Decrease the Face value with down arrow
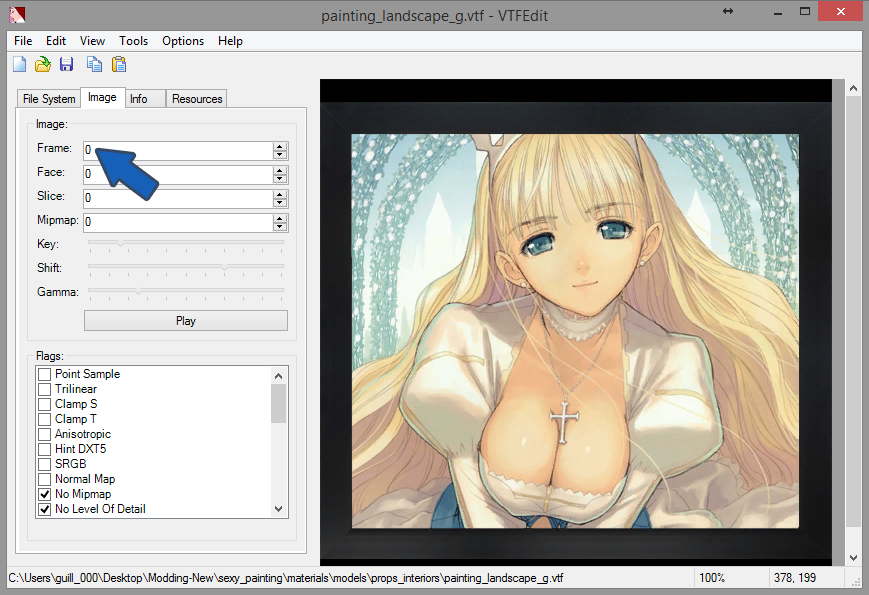The image size is (869, 595). coord(280,178)
